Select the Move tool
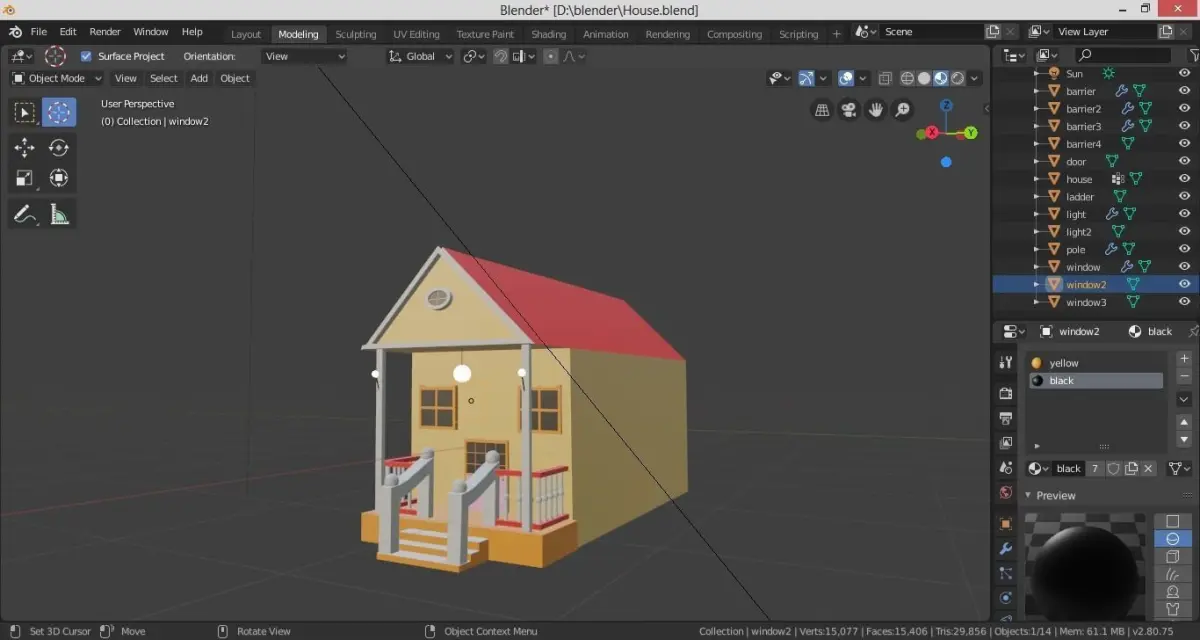1200x640 pixels. click(x=25, y=148)
